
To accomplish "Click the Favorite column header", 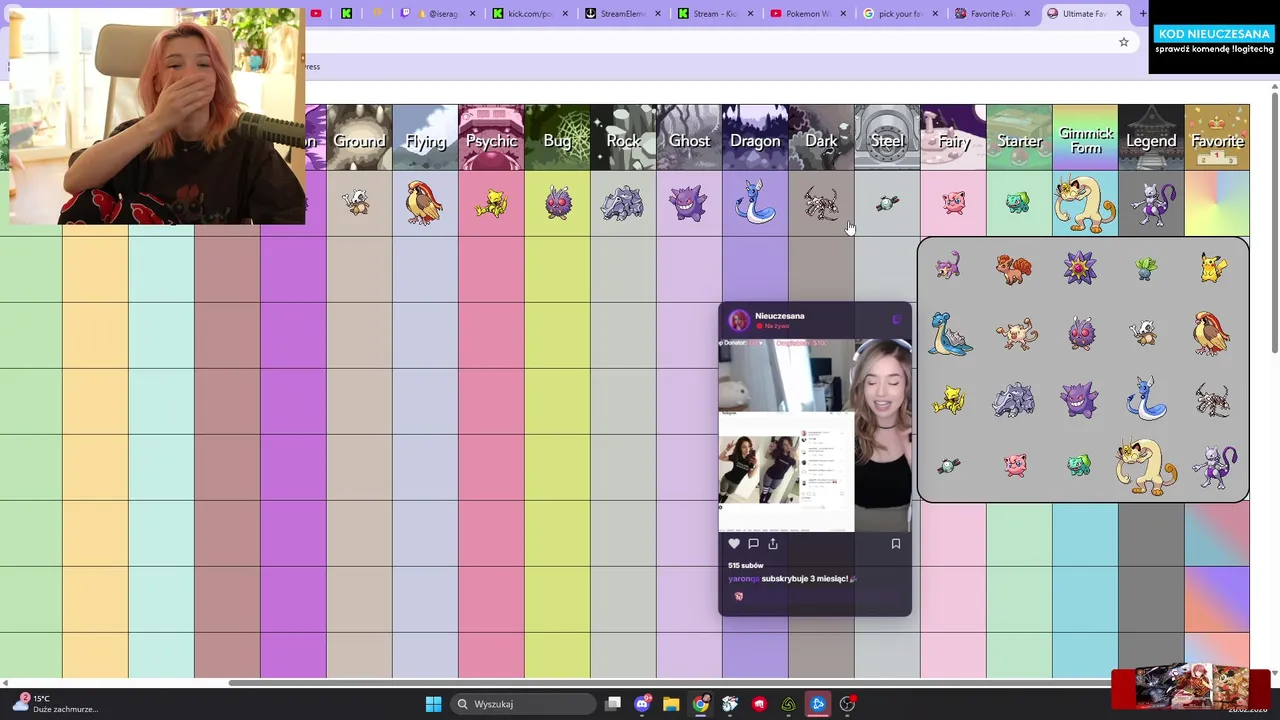I will [x=1217, y=137].
